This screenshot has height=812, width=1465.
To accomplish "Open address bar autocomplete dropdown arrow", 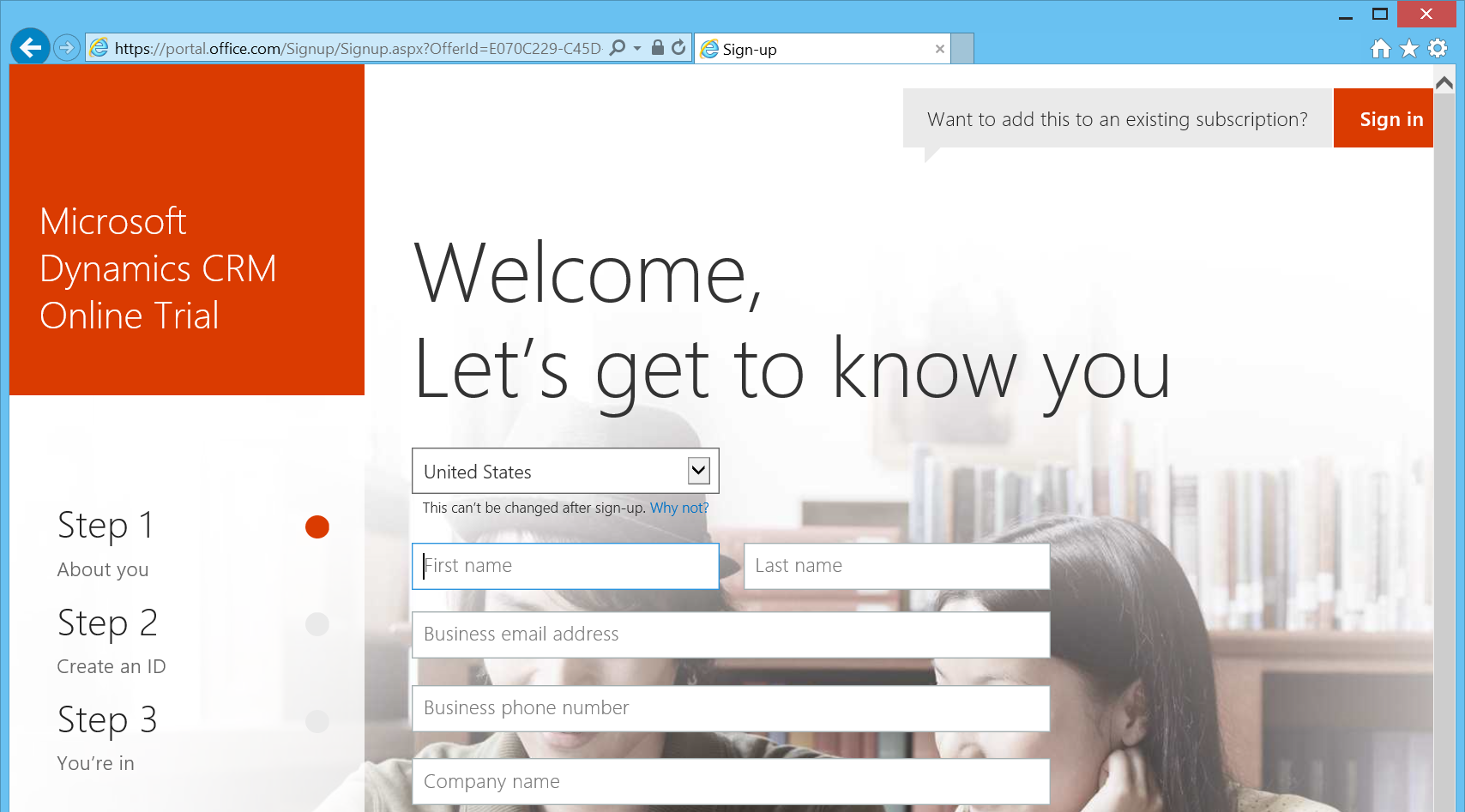I will click(x=637, y=49).
